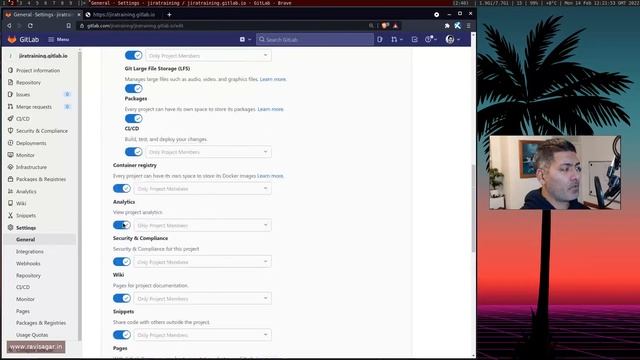Open the help icon in navbar
The width and height of the screenshot is (640, 360).
pos(428,40)
